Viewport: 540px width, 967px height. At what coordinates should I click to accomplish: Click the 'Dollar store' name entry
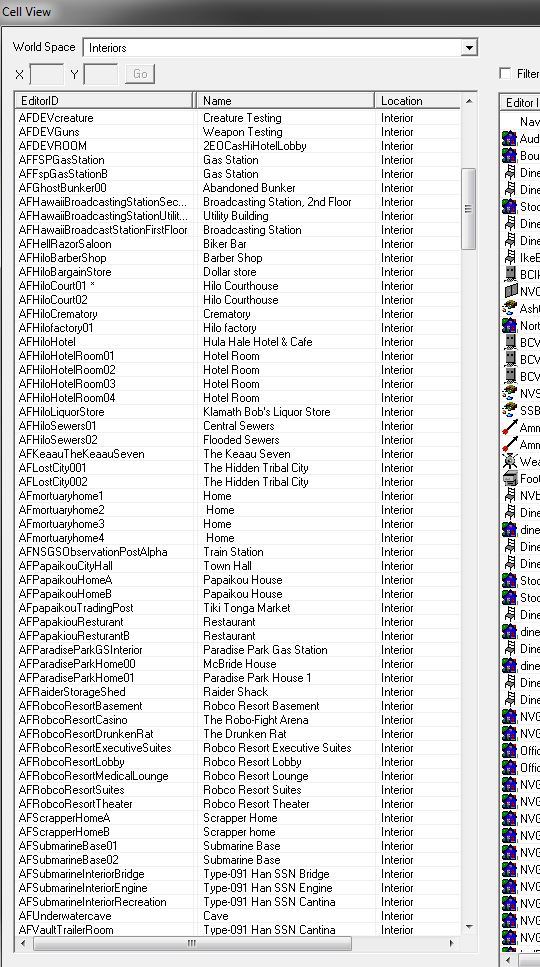click(229, 272)
